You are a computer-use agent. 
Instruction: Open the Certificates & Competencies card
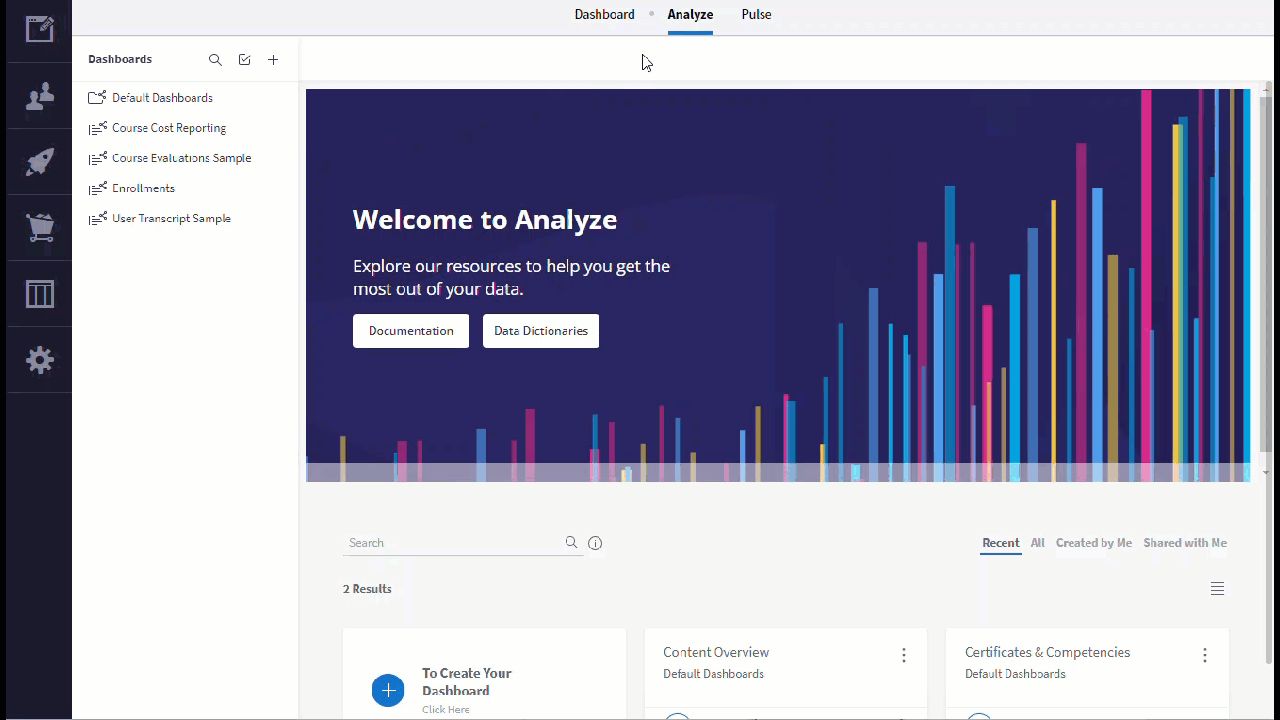click(x=1087, y=673)
